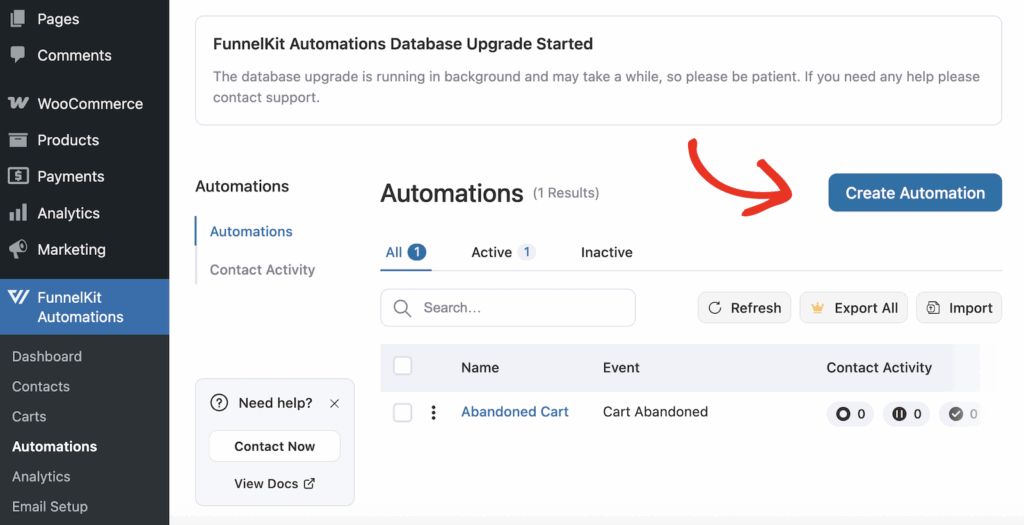Click the paused contacts count badge
This screenshot has height=525, width=1024.
[906, 414]
